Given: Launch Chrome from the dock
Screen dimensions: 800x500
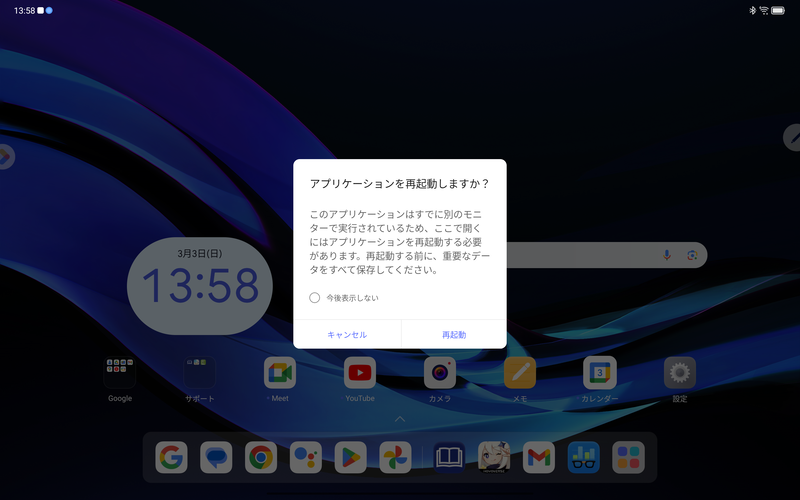Looking at the screenshot, I should click(261, 457).
